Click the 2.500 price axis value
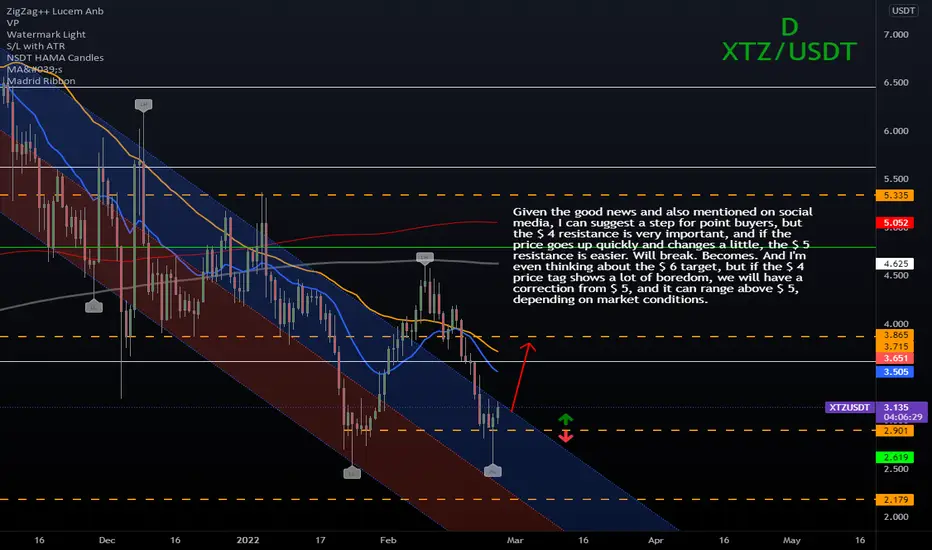The width and height of the screenshot is (932, 550). 896,469
